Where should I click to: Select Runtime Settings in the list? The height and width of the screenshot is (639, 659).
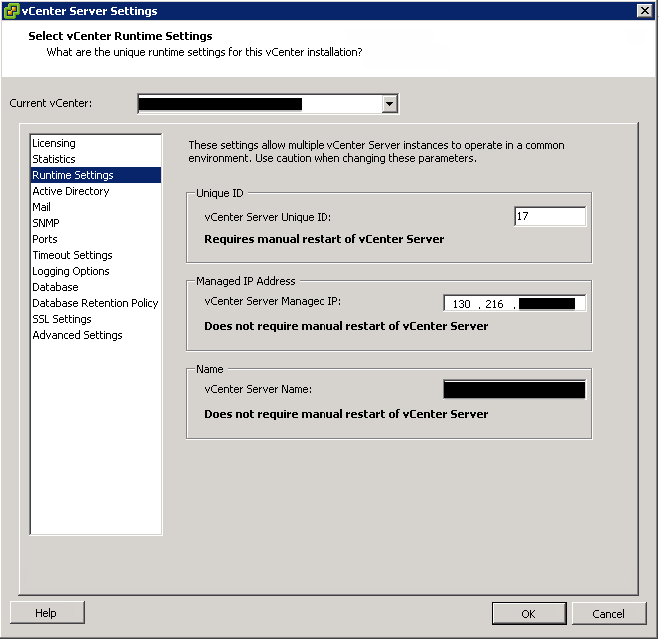[x=73, y=175]
